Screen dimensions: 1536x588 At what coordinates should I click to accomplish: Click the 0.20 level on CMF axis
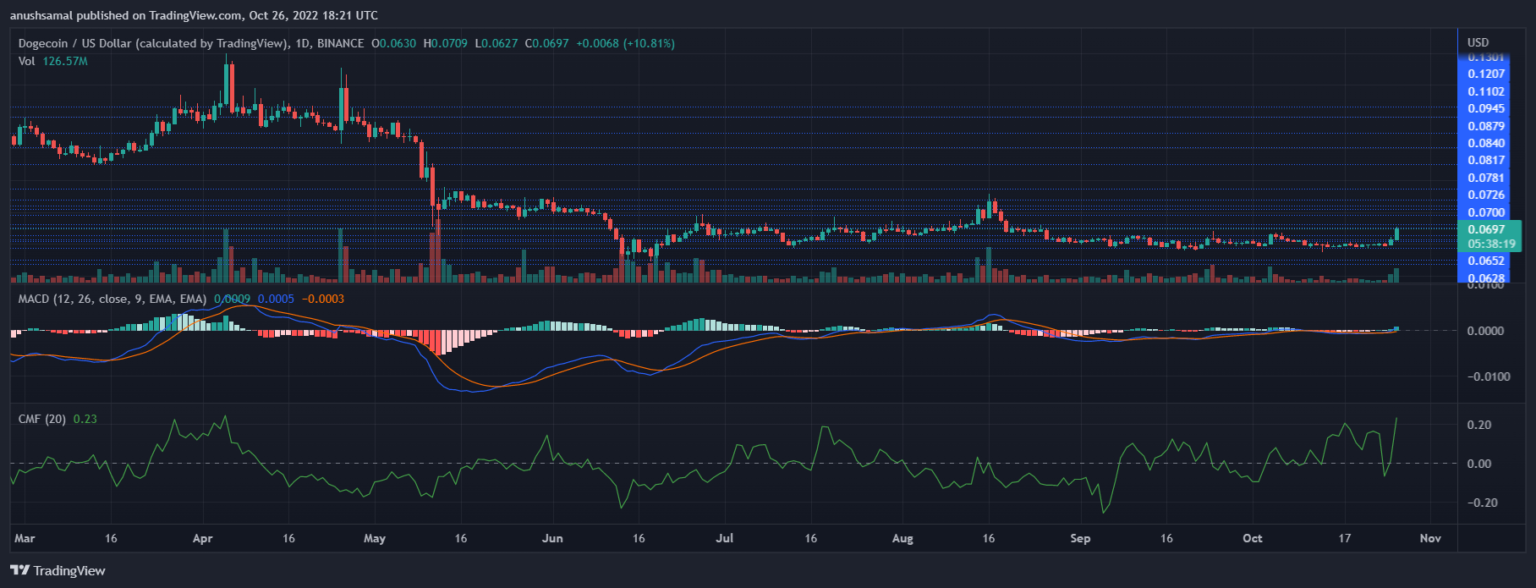(1480, 425)
